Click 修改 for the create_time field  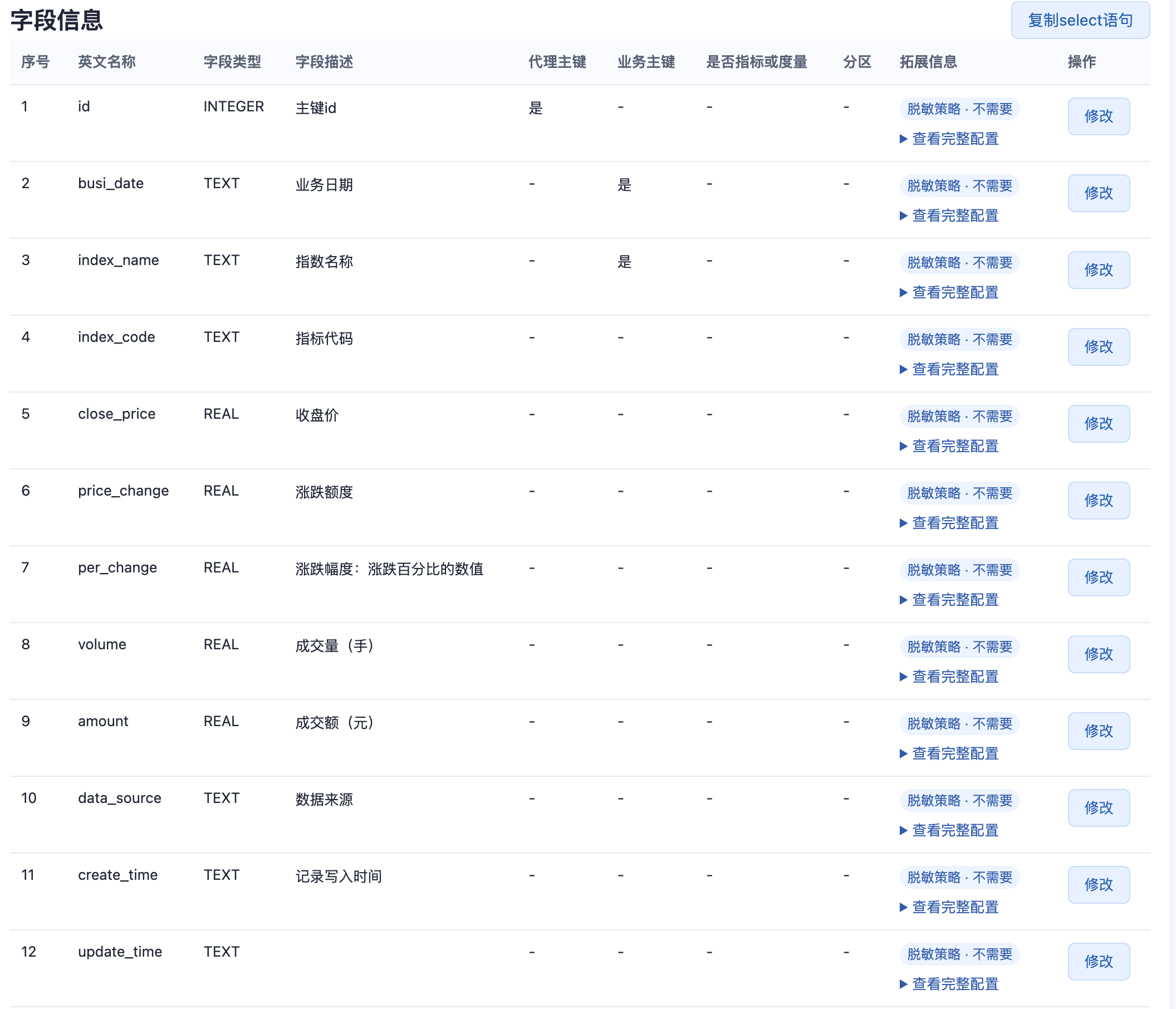pyautogui.click(x=1099, y=885)
